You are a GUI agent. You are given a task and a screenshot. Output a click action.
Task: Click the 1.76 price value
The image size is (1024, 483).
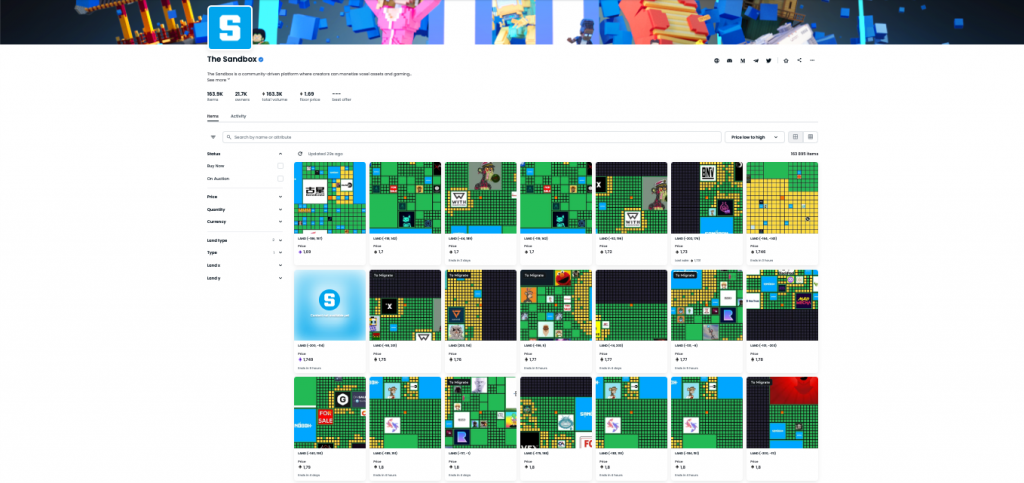458,359
